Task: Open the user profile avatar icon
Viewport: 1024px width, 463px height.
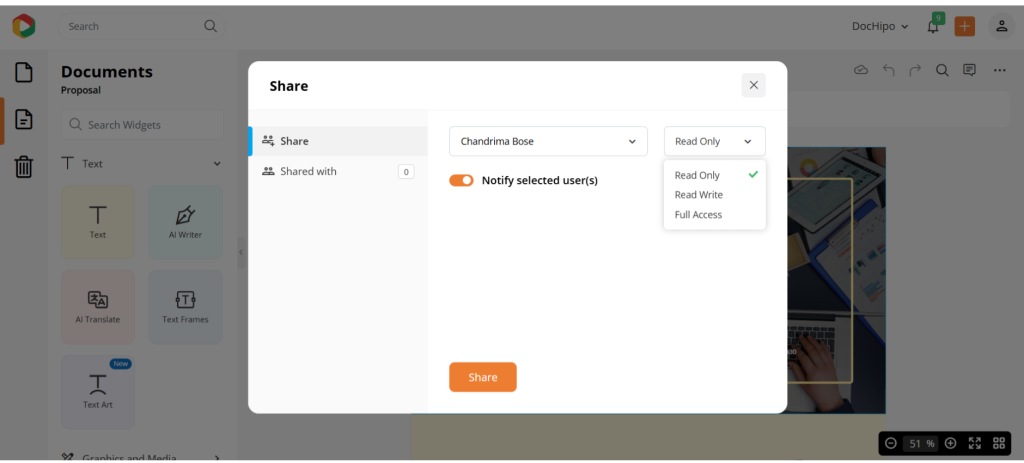Action: (x=1001, y=27)
